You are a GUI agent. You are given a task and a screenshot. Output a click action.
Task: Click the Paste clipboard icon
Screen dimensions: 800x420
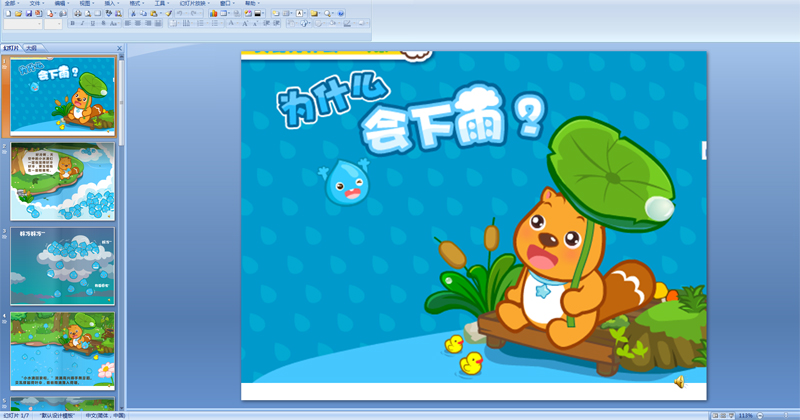point(154,14)
